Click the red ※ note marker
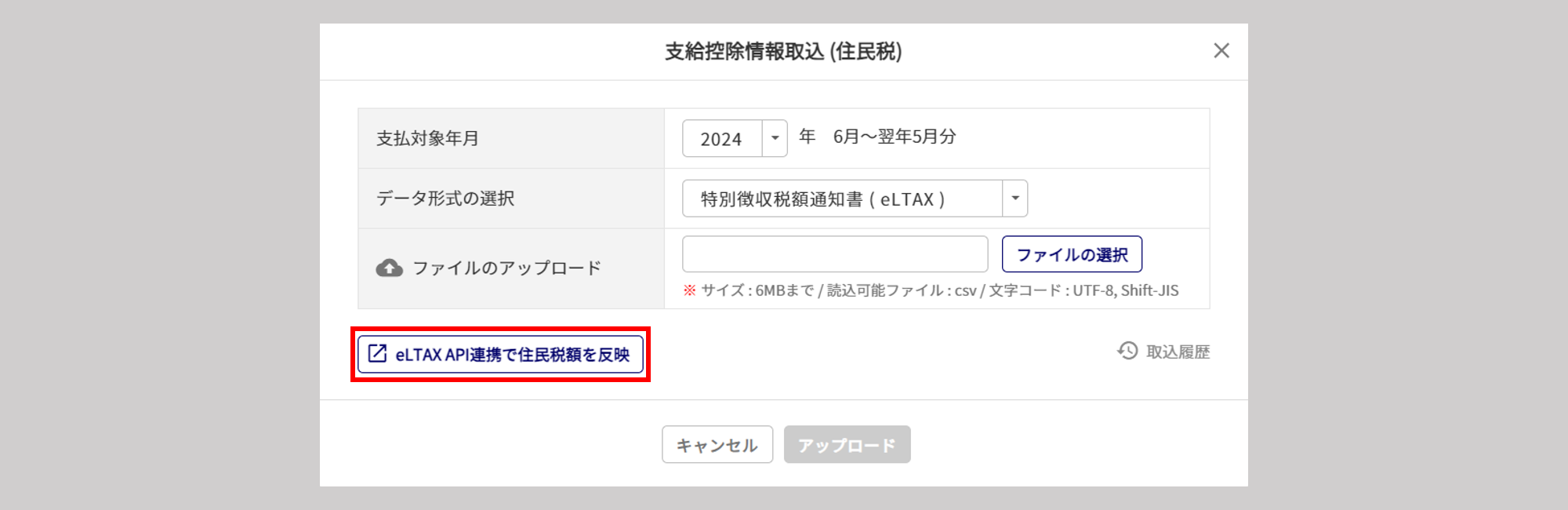 689,290
